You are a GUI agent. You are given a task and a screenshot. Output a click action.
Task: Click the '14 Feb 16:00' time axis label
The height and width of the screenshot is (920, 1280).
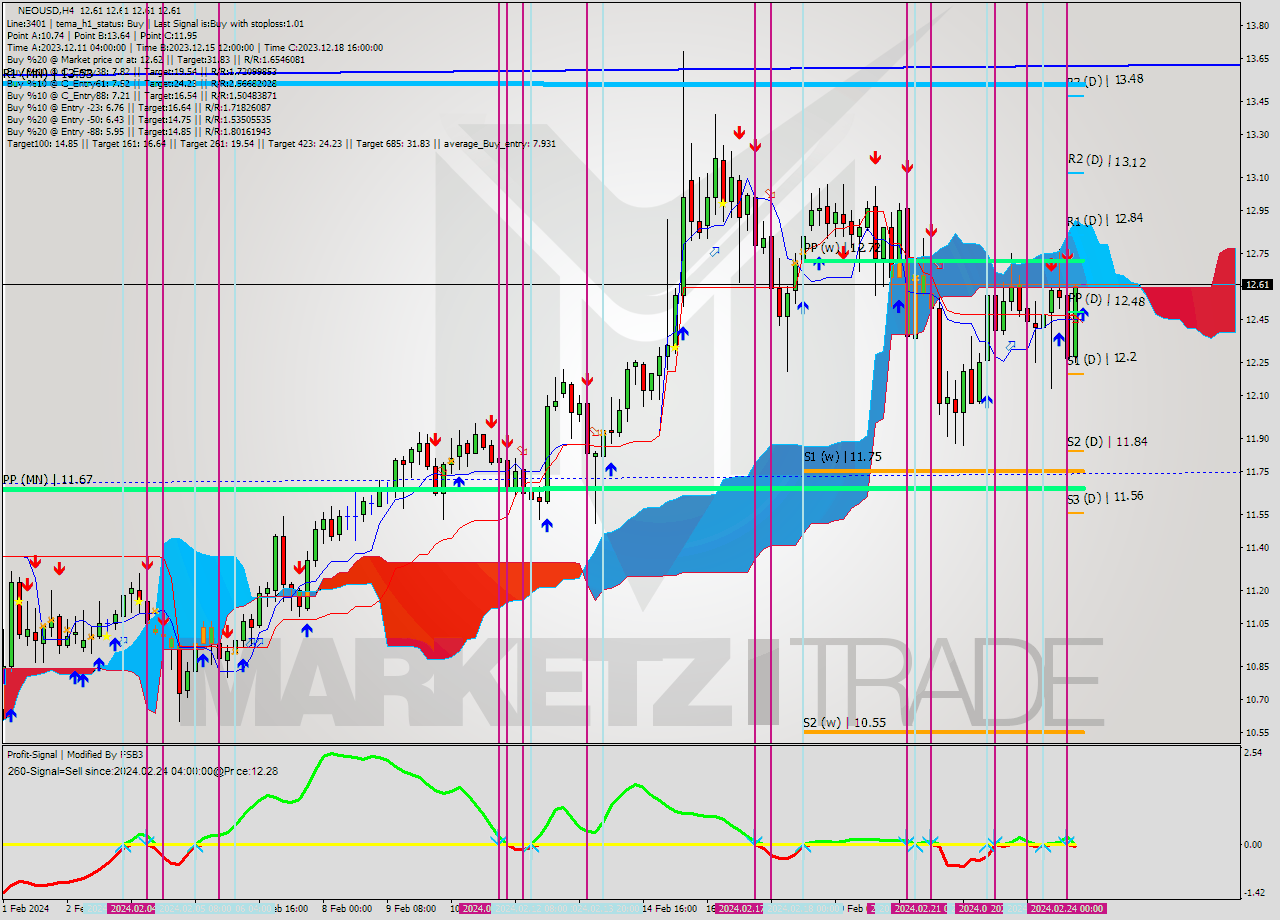pyautogui.click(x=669, y=909)
